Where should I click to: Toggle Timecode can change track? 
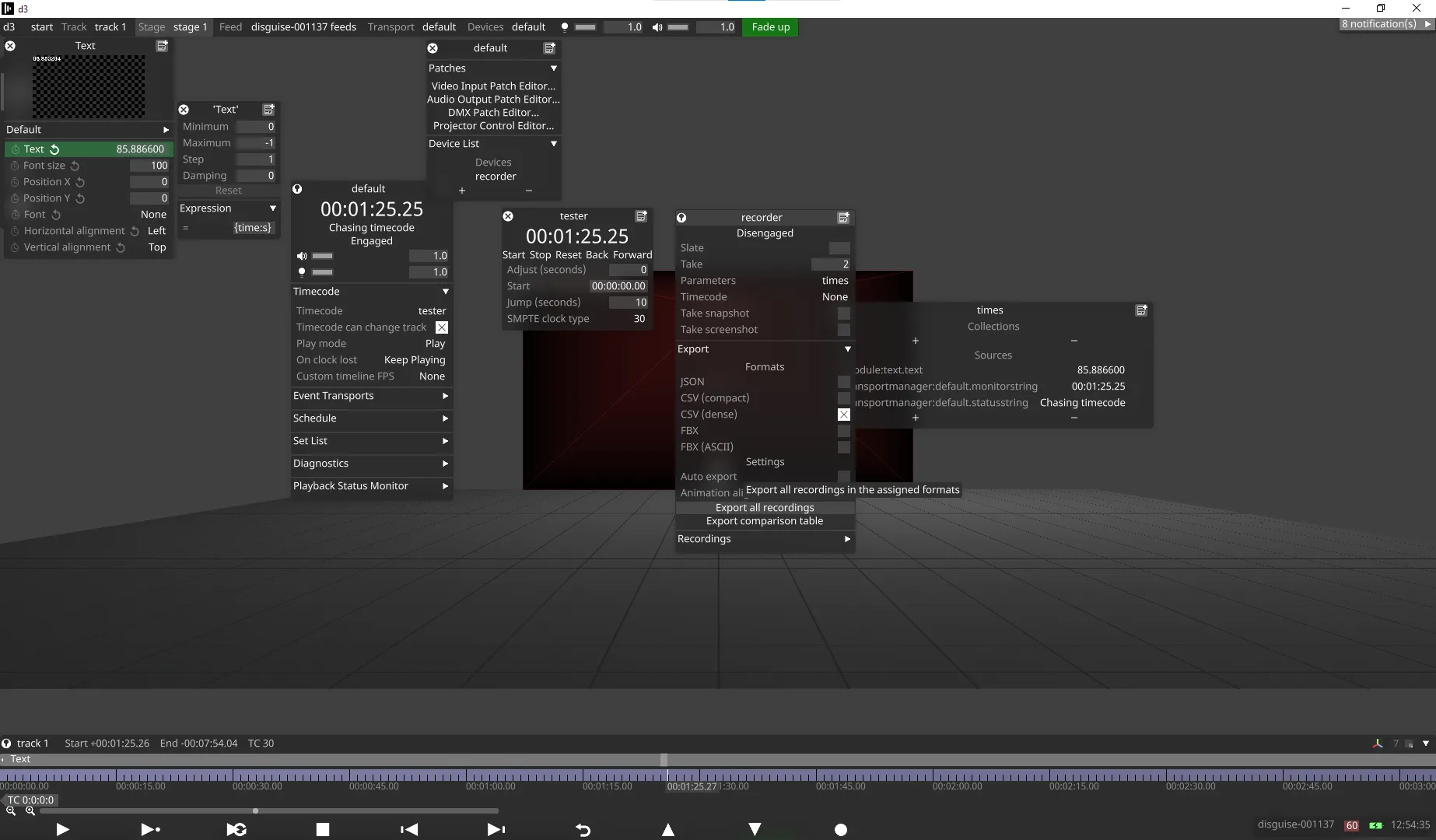(x=442, y=327)
